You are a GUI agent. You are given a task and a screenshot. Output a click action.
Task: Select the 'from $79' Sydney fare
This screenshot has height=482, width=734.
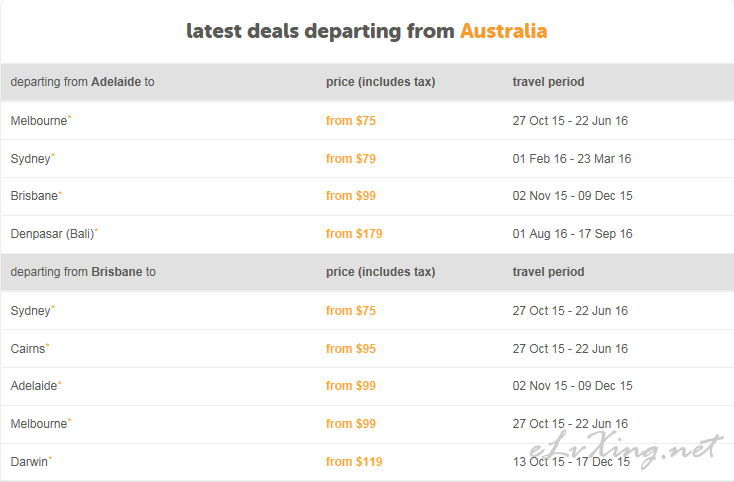click(351, 159)
